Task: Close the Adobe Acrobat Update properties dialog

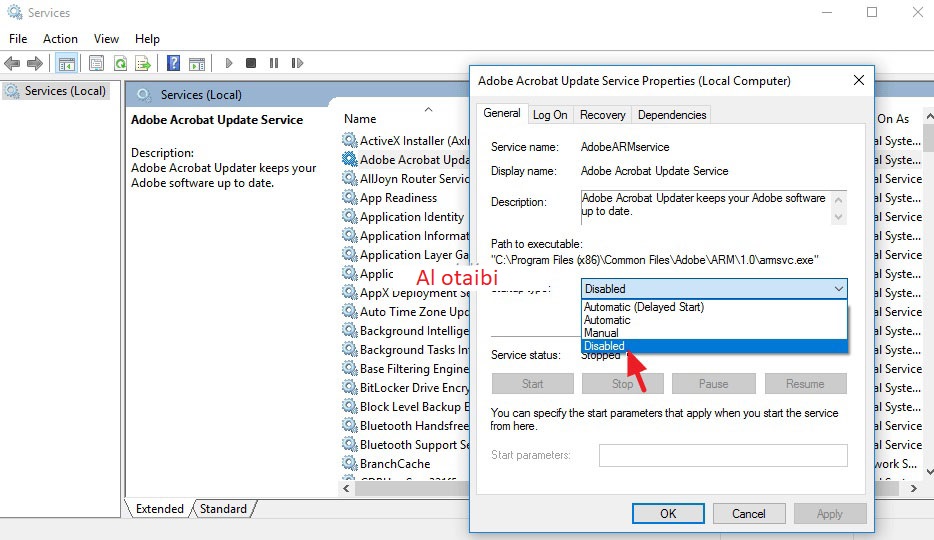Action: (858, 80)
